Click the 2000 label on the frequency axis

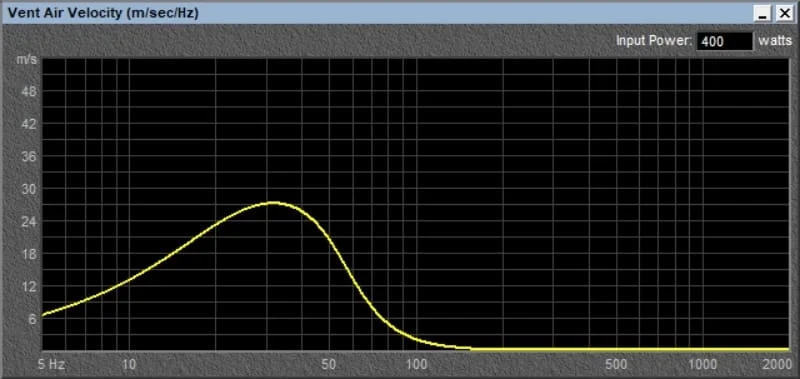click(777, 365)
